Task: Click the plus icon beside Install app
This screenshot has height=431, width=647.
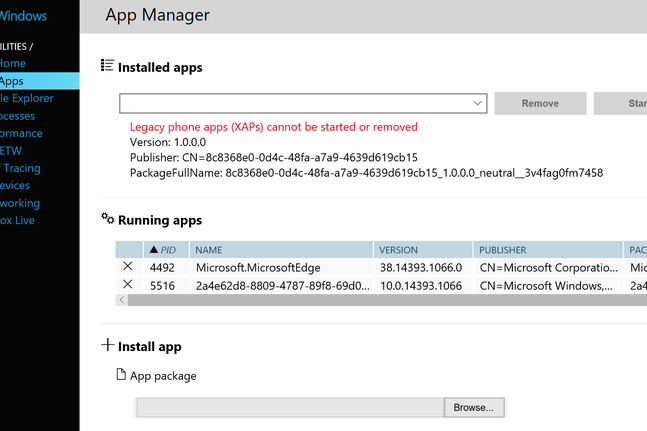Action: pyautogui.click(x=107, y=345)
